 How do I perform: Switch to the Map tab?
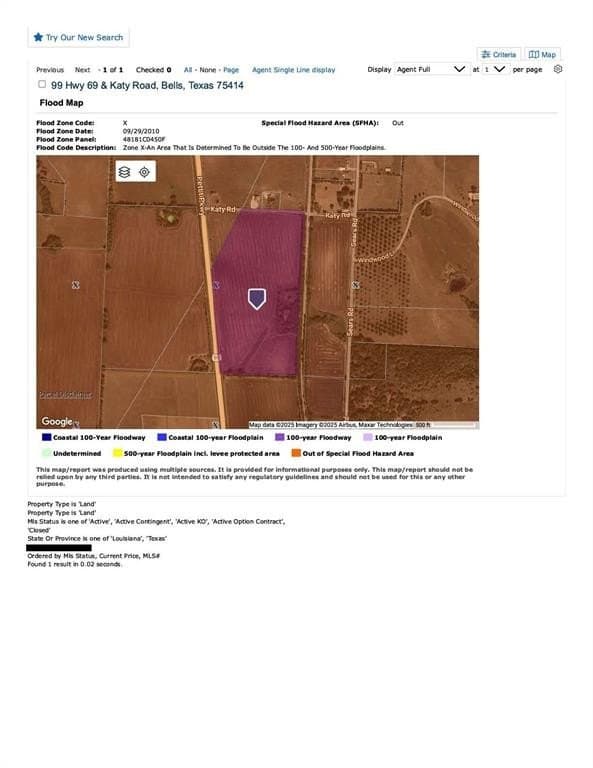pos(542,54)
